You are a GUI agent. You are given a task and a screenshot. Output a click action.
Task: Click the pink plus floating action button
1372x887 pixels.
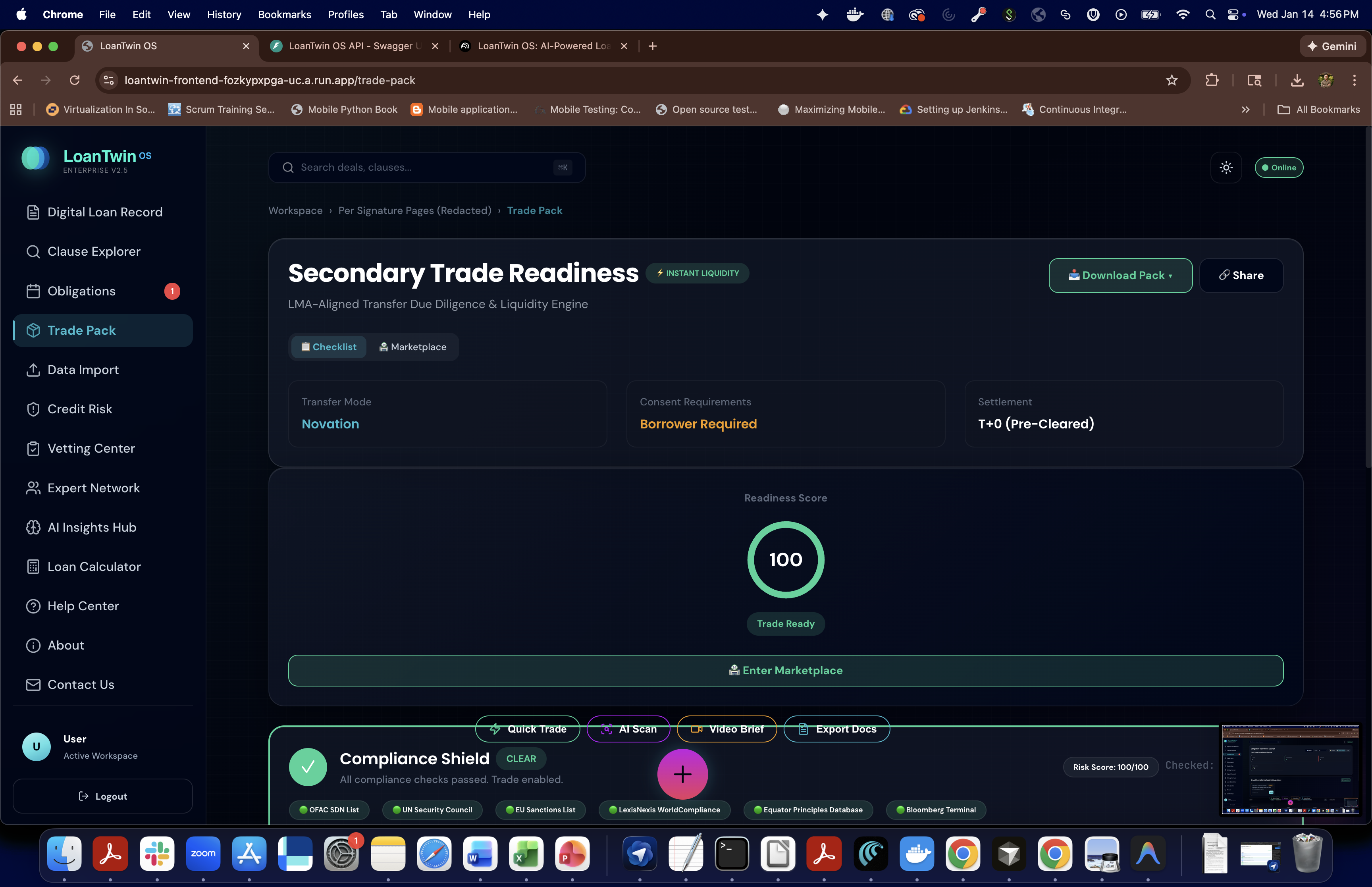(682, 773)
